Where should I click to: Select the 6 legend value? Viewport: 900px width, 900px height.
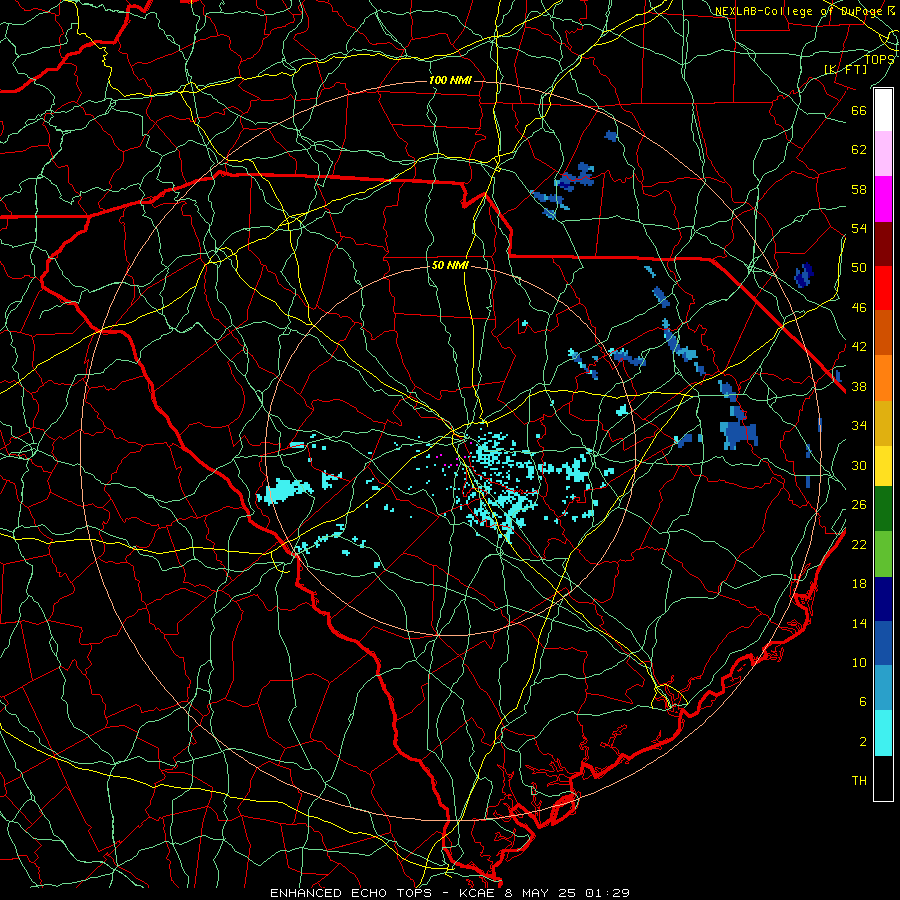pyautogui.click(x=863, y=702)
